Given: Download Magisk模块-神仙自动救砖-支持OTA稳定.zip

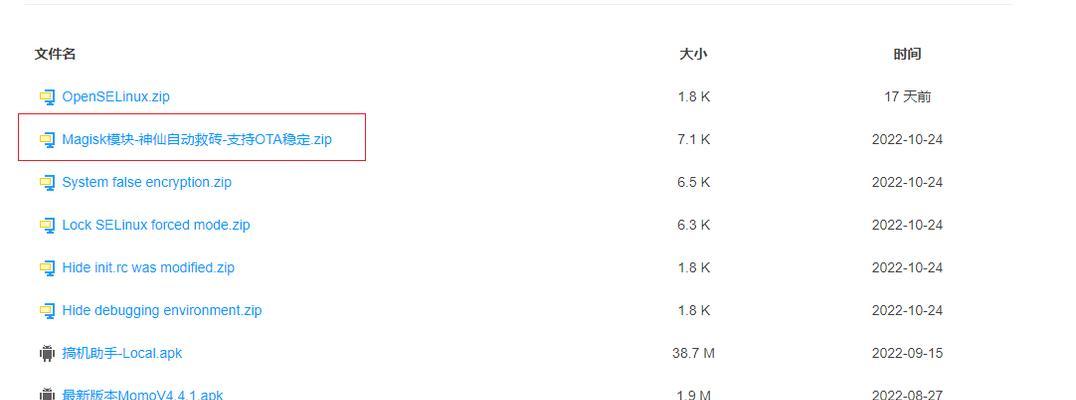Looking at the screenshot, I should [197, 139].
